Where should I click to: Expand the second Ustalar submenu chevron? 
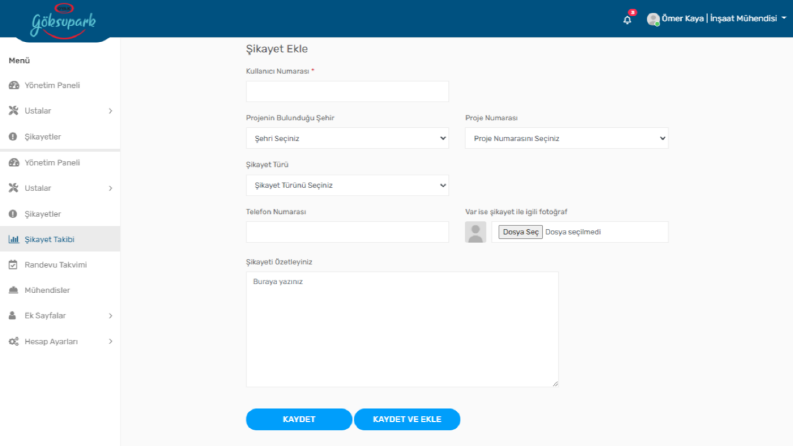110,188
